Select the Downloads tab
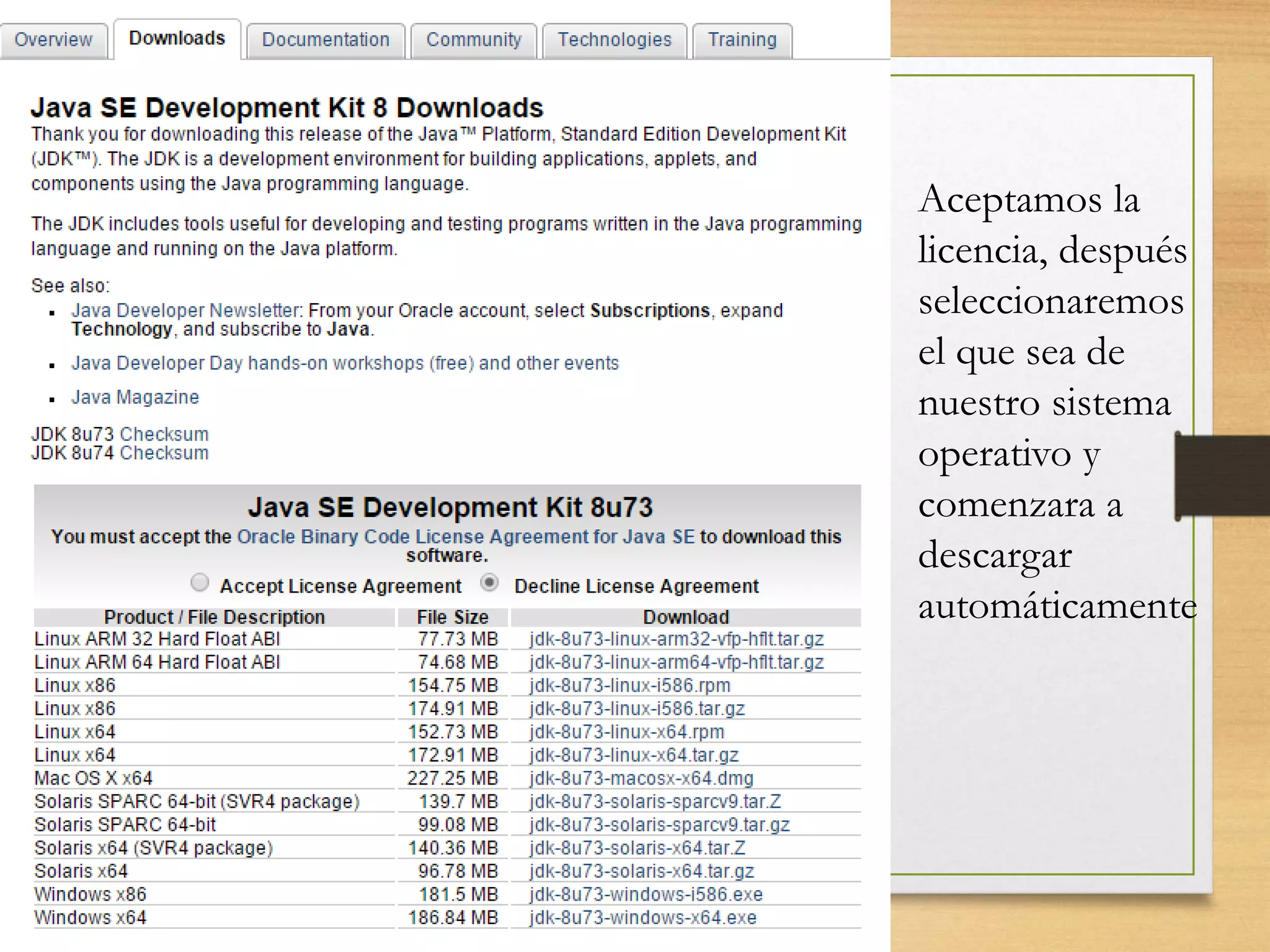Screen dimensions: 1270x952 coord(177,38)
